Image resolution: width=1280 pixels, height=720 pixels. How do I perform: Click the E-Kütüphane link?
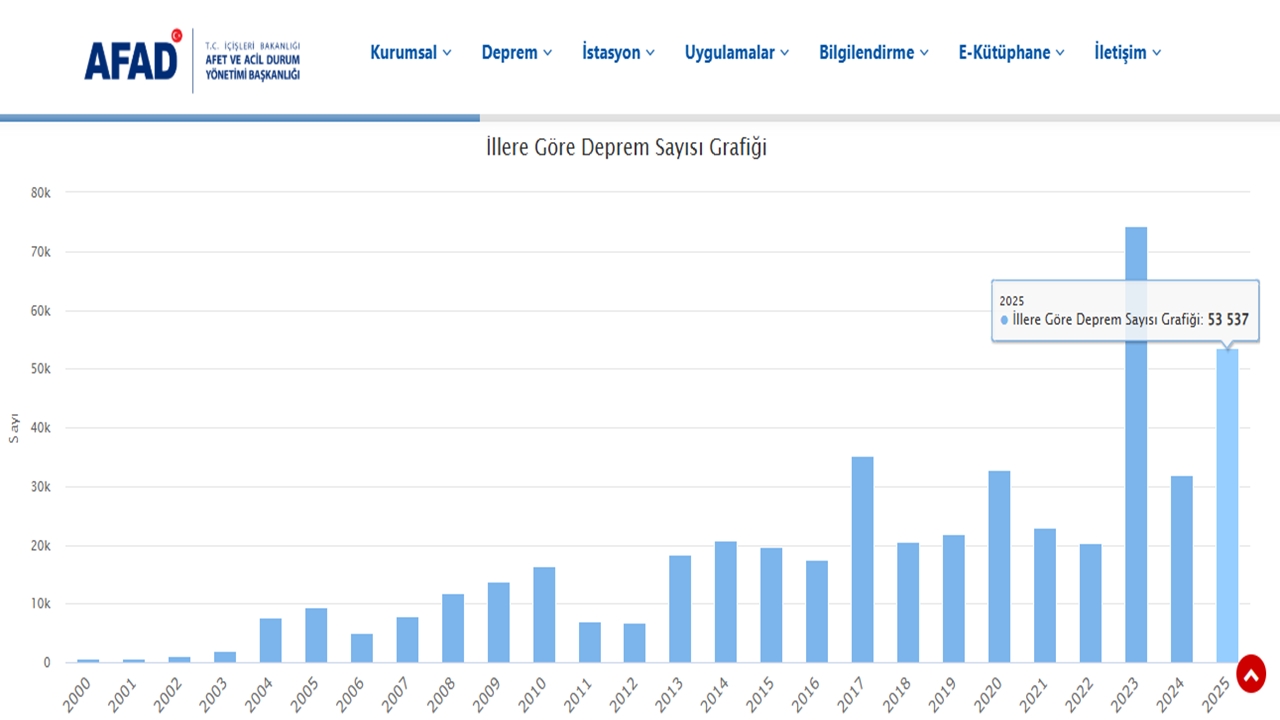click(x=1003, y=53)
